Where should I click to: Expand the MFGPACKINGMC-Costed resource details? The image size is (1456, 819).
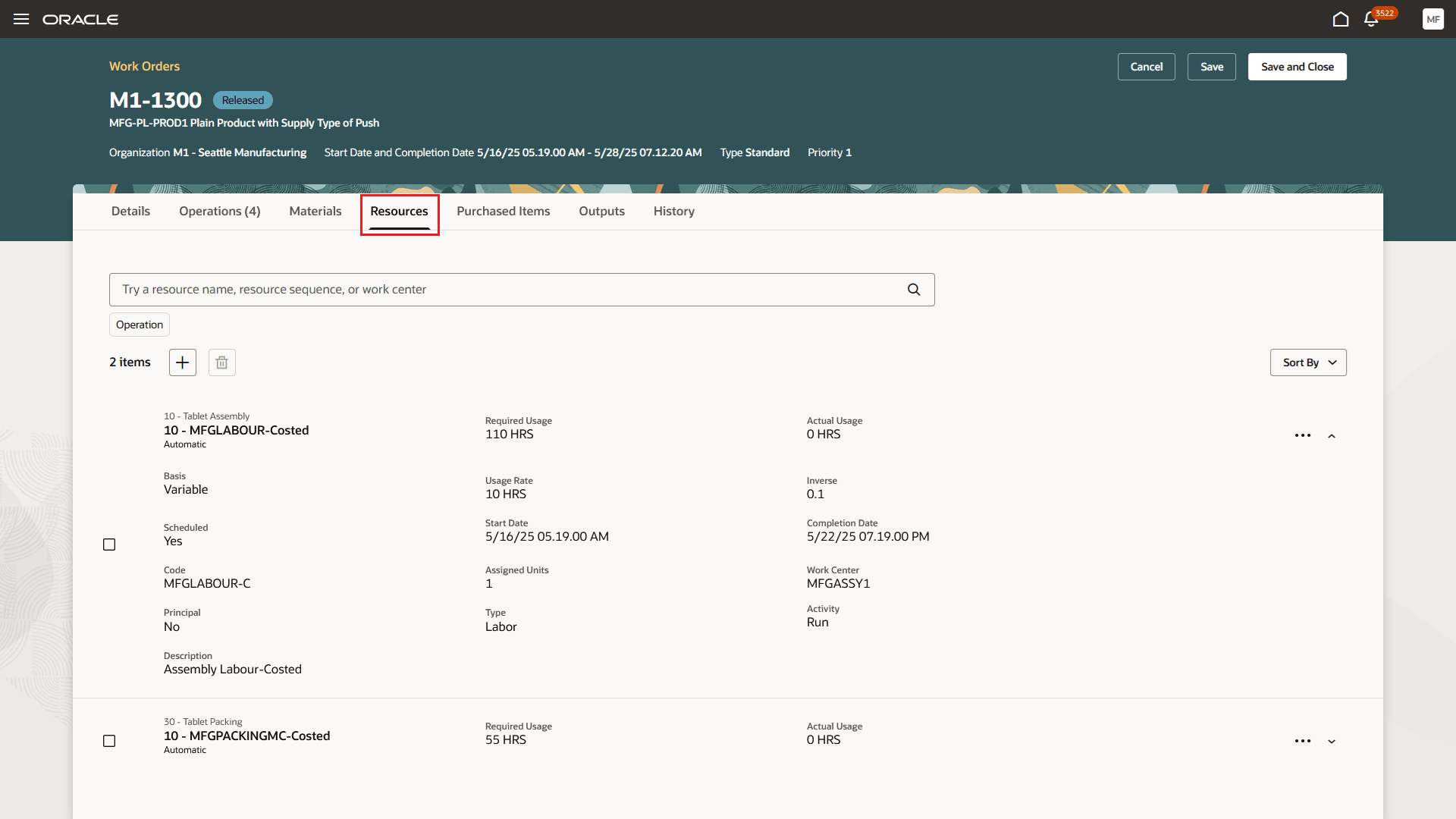click(x=1332, y=742)
